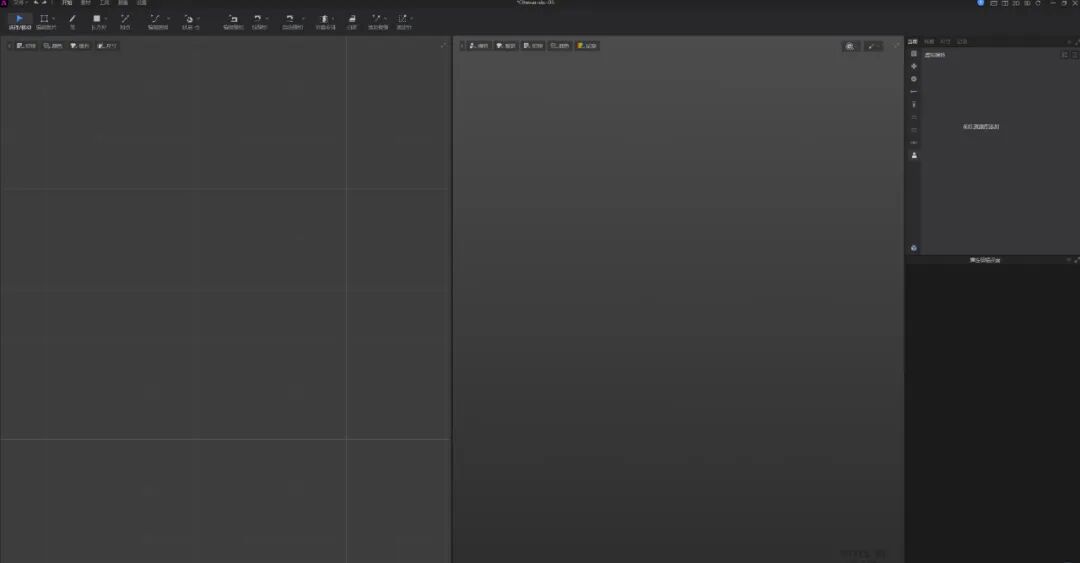This screenshot has width=1080, height=563.
Task: Click the third display button in 2D window
Action: click(x=80, y=45)
